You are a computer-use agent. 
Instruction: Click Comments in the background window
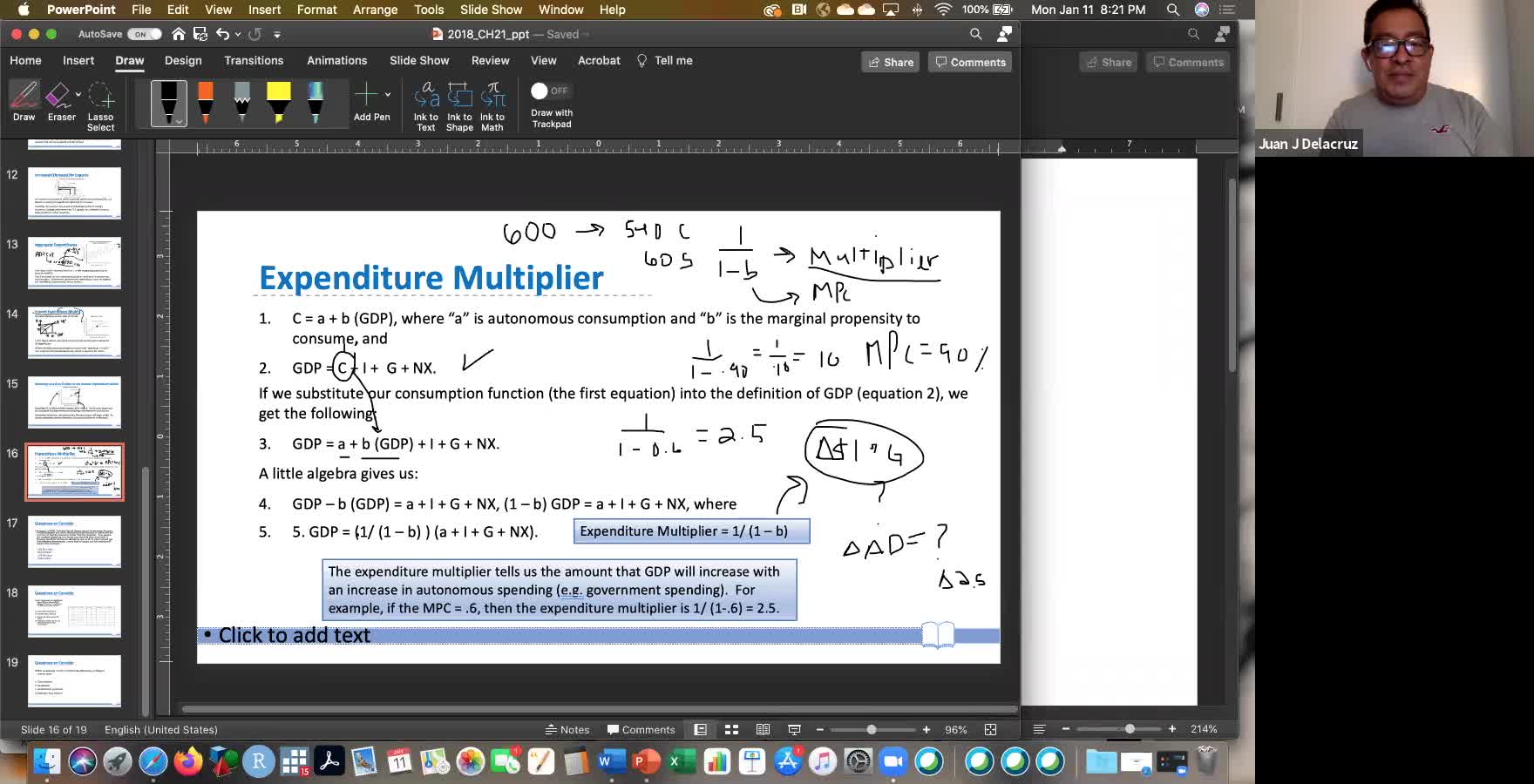1188,62
